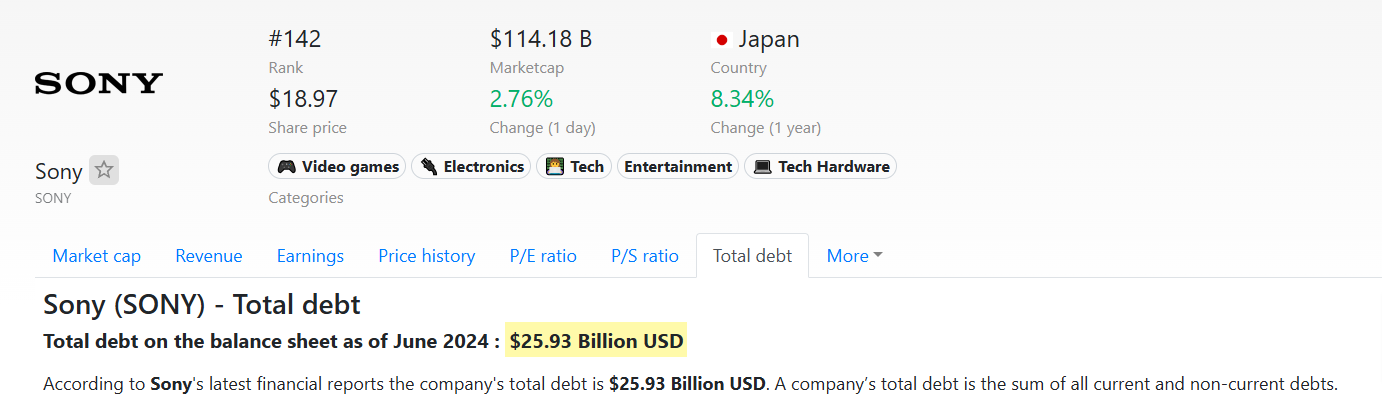This screenshot has width=1382, height=409.
Task: Switch to the Market cap tab
Action: pyautogui.click(x=97, y=256)
